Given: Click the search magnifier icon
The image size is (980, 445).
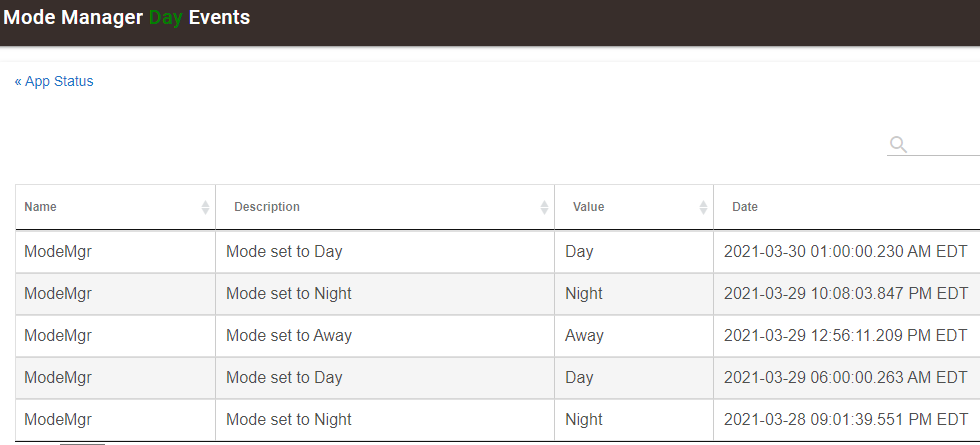Looking at the screenshot, I should pyautogui.click(x=898, y=145).
